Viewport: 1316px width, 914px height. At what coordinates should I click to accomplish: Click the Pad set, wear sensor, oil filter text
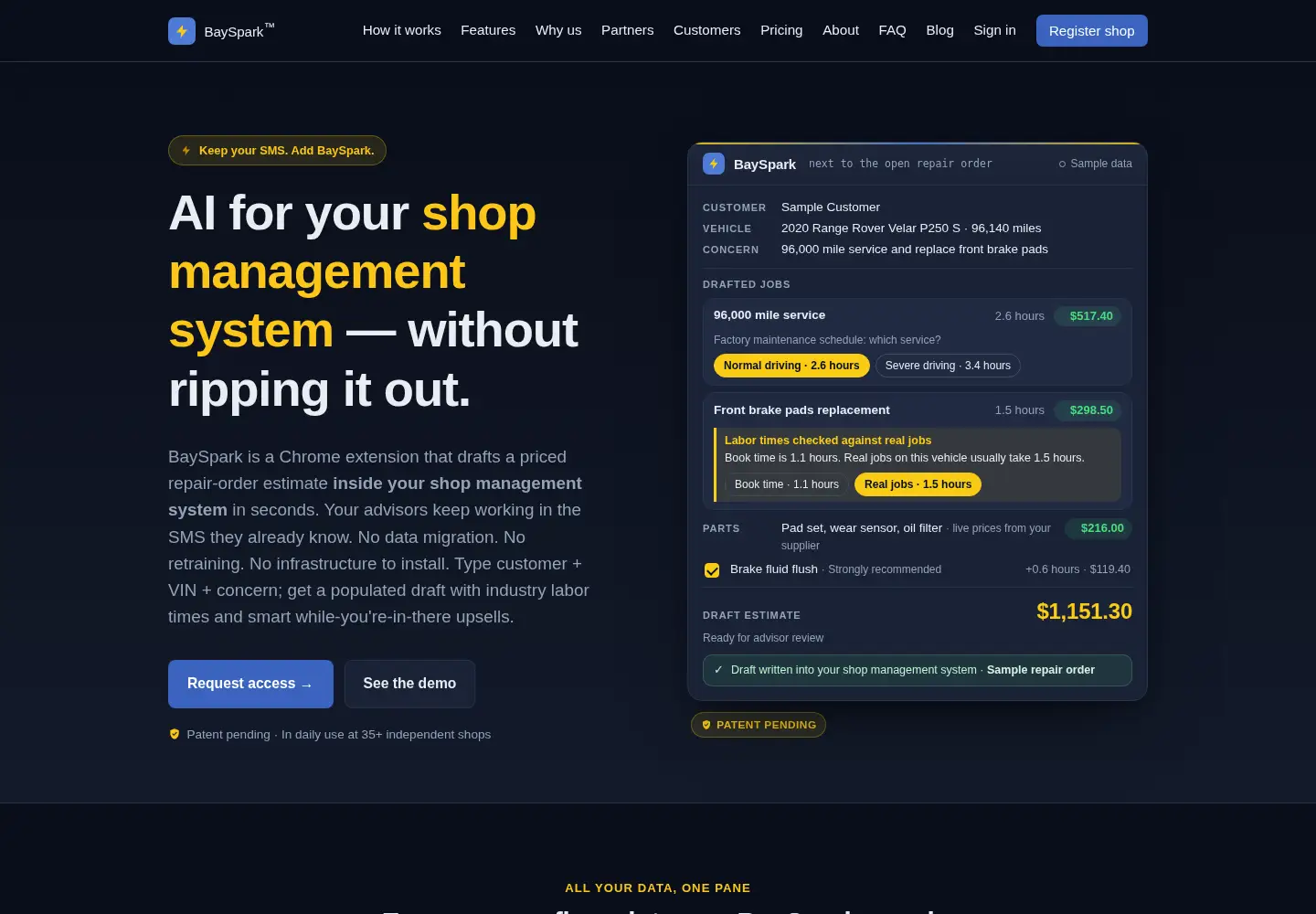[x=862, y=528]
